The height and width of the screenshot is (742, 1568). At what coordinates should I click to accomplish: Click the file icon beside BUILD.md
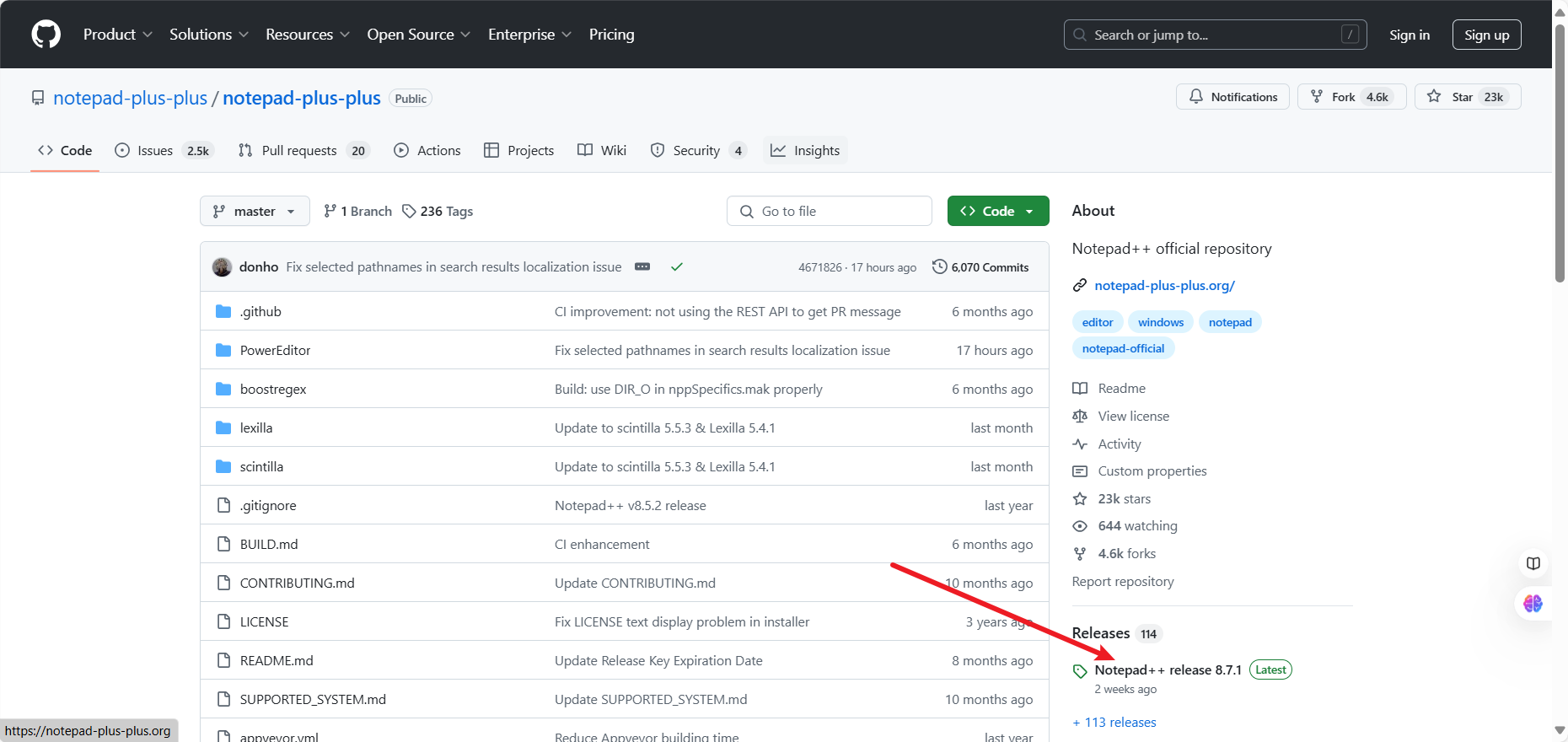coord(223,544)
